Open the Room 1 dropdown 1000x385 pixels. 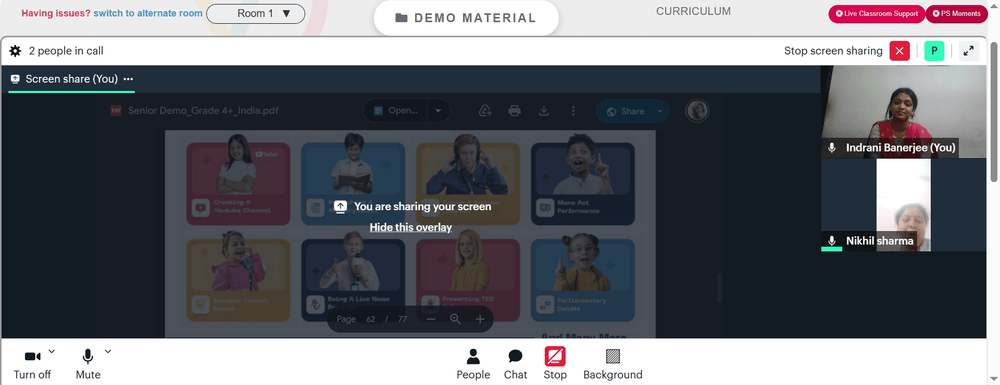256,13
